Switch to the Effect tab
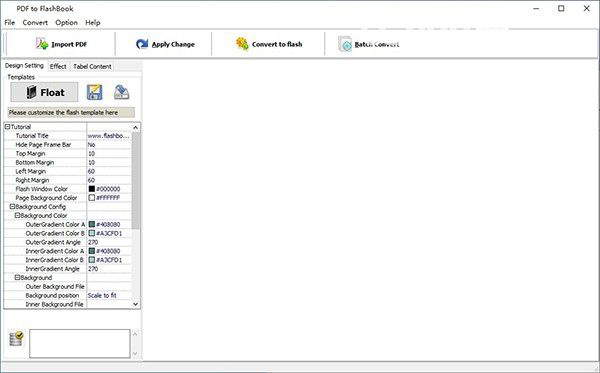Viewport: 600px width, 373px height. pyautogui.click(x=58, y=66)
